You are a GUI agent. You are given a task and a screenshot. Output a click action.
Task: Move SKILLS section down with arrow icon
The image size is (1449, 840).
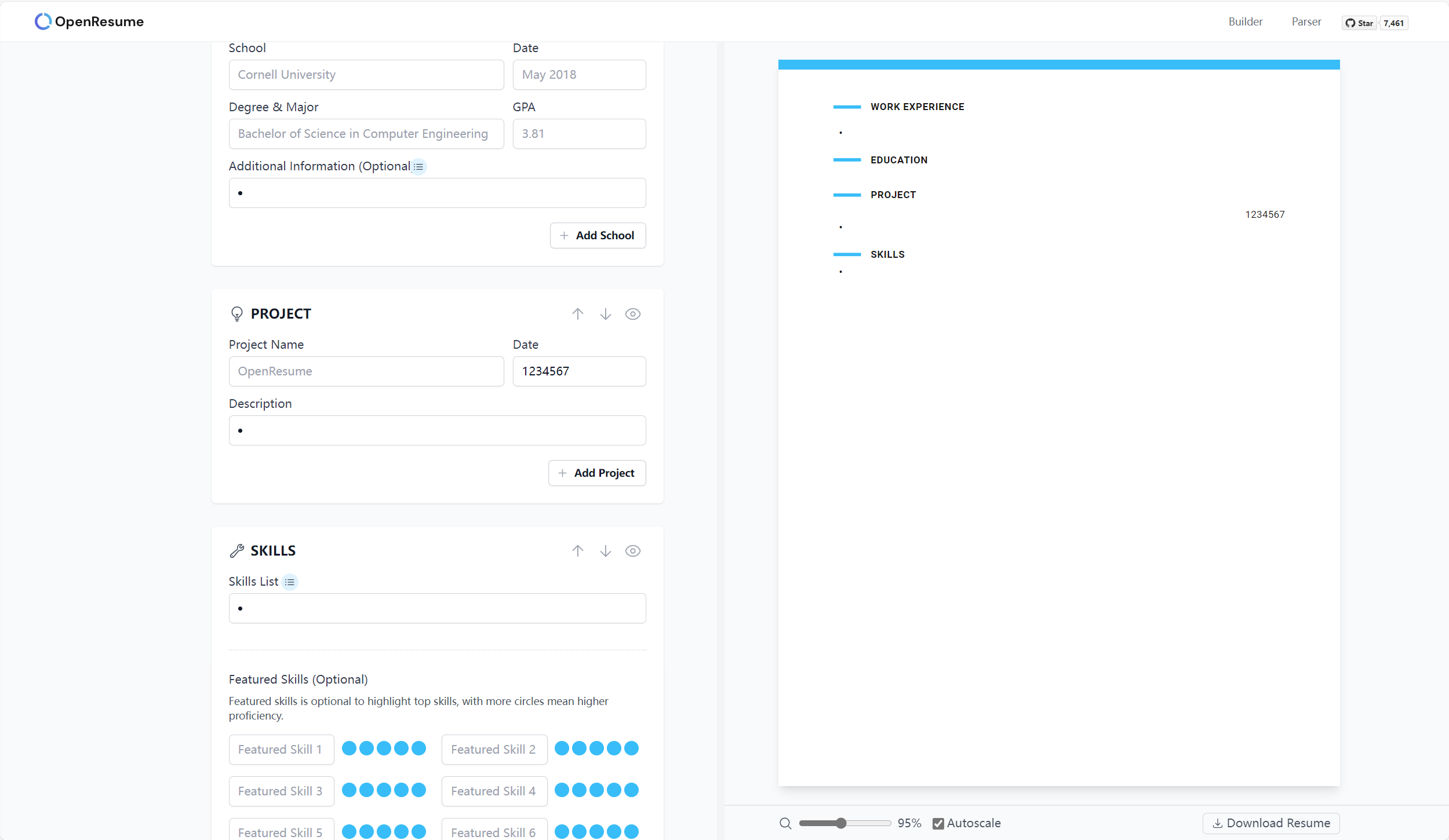coord(605,551)
